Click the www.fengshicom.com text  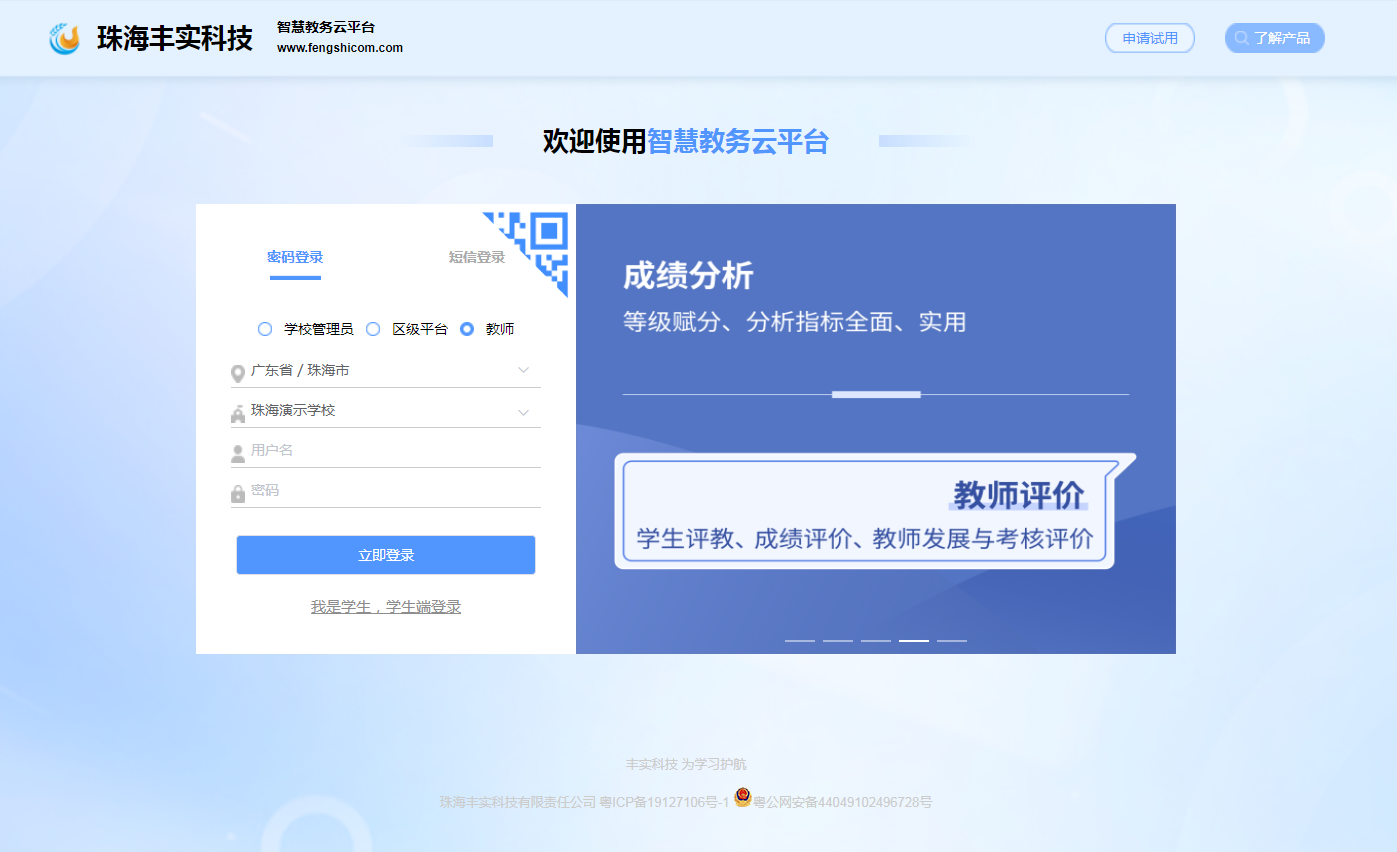[x=340, y=48]
